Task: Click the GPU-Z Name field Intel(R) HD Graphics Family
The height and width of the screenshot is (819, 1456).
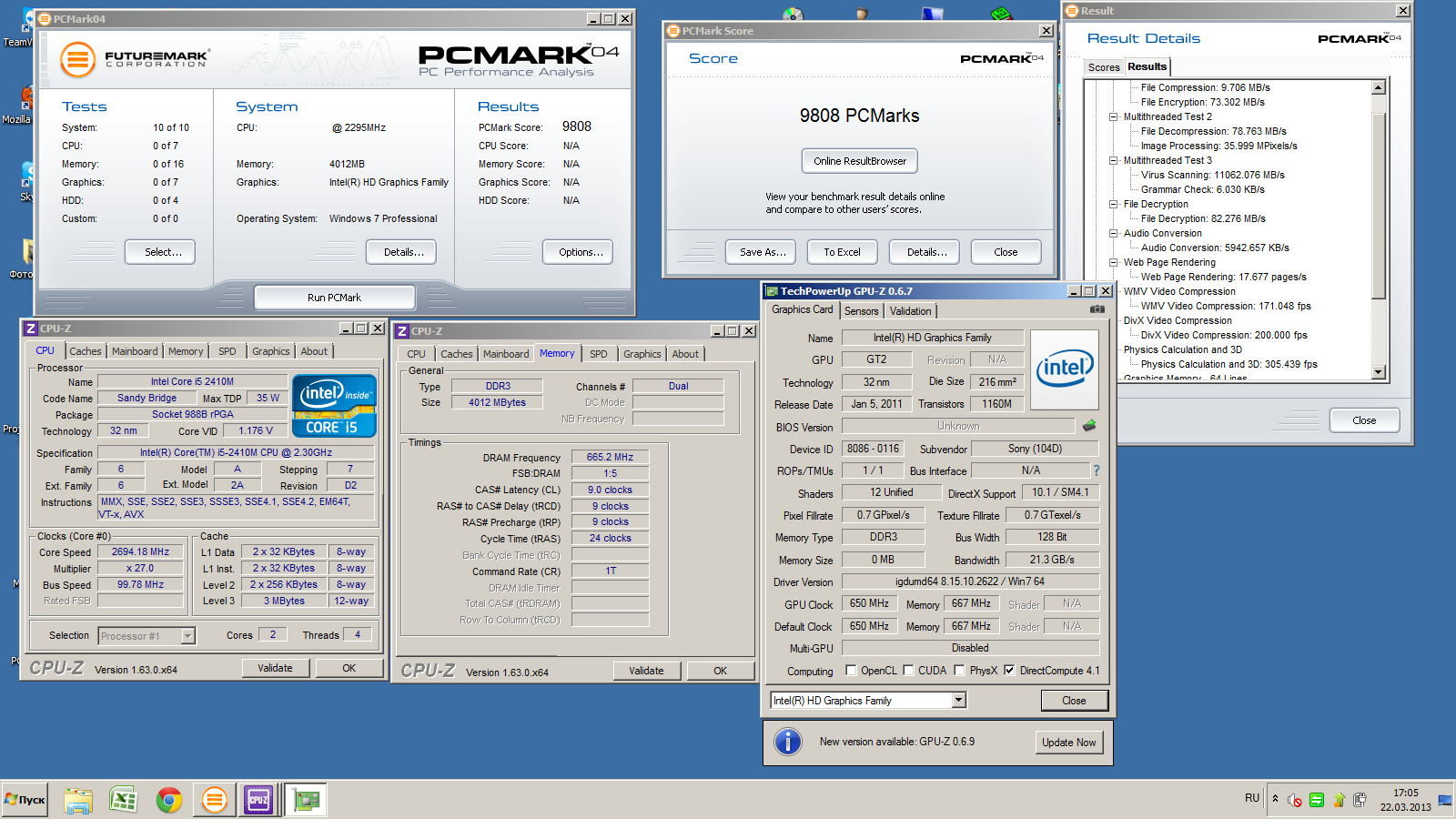Action: pos(932,338)
